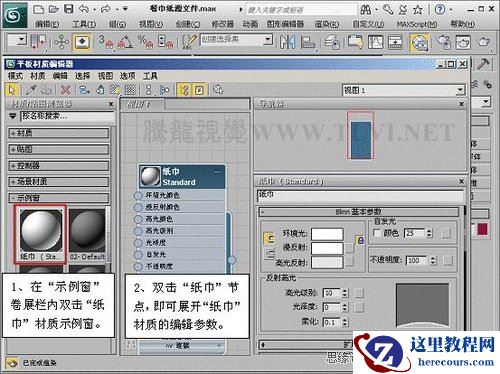500x374 pixels.
Task: Toggle 3D Snaps in main toolbar
Action: pyautogui.click(x=106, y=42)
